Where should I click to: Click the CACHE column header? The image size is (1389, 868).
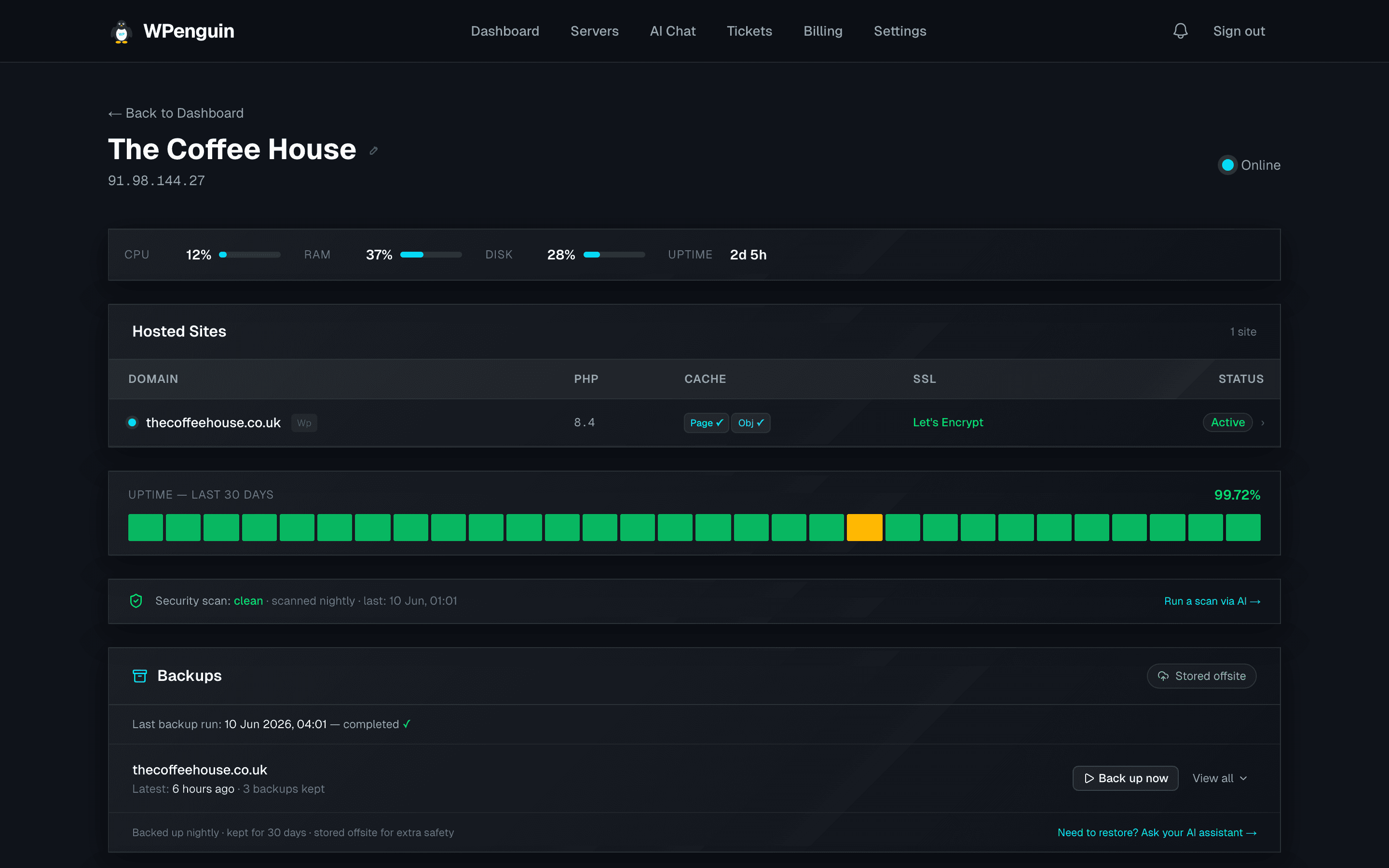pyautogui.click(x=705, y=379)
